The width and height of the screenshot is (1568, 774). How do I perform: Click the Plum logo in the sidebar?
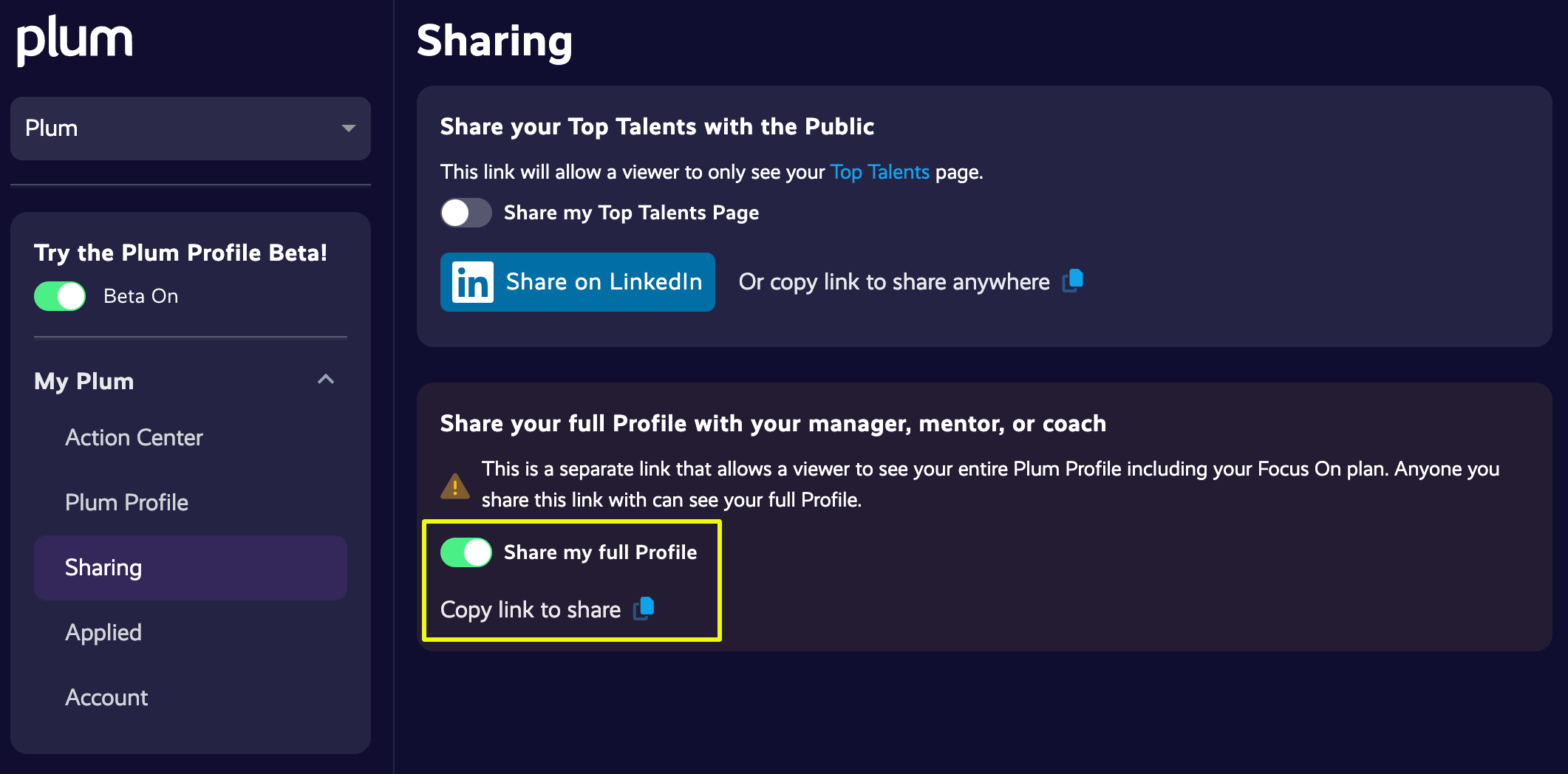pyautogui.click(x=74, y=41)
